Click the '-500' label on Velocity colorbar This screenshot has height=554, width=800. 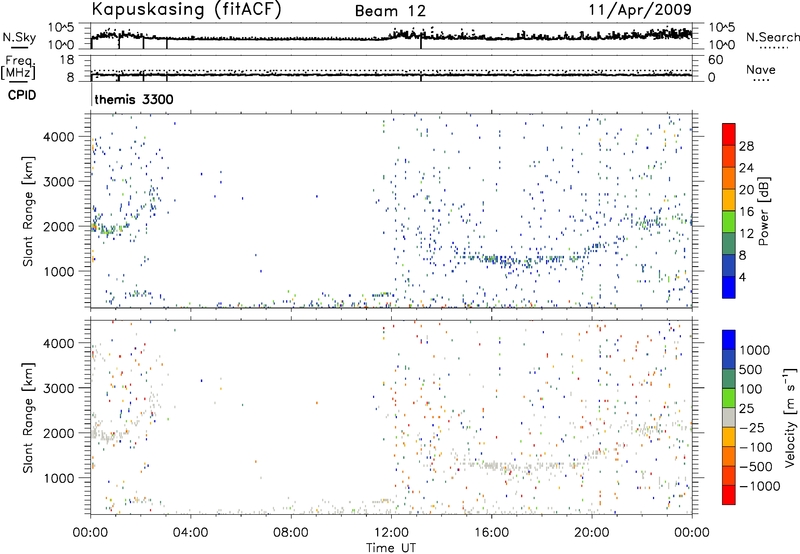point(756,466)
